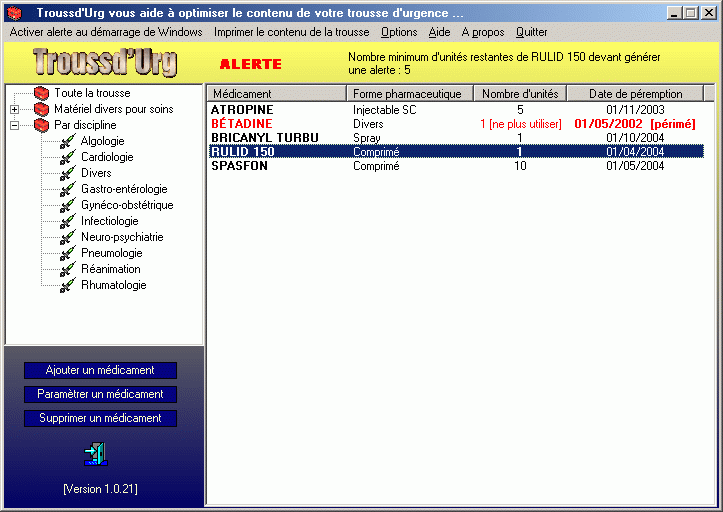The height and width of the screenshot is (512, 723).
Task: Click the syringe icon next to Neuro-psychiatrie
Action: tap(68, 237)
